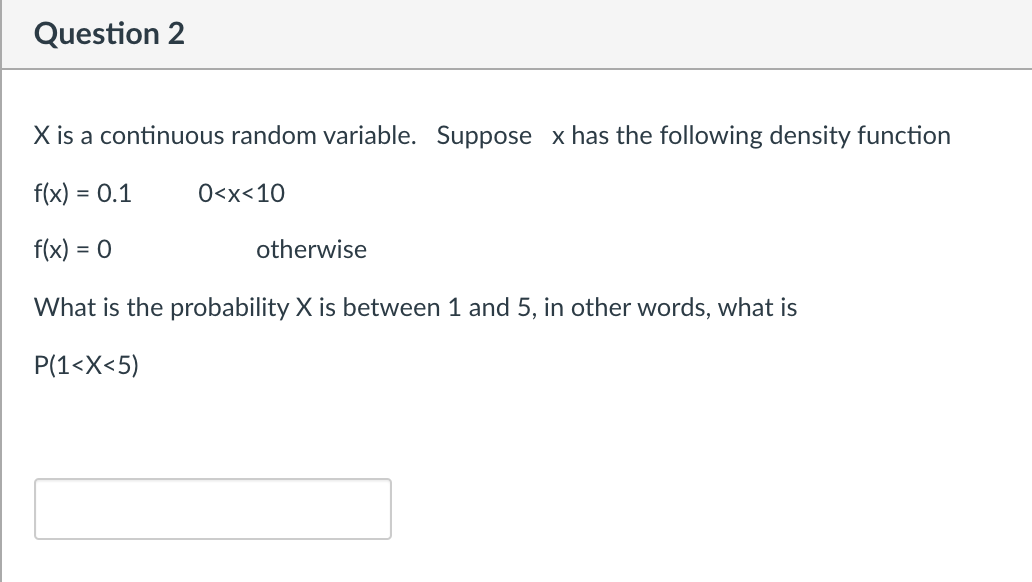Click inside the empty answer field
The width and height of the screenshot is (1032, 582).
click(x=210, y=508)
